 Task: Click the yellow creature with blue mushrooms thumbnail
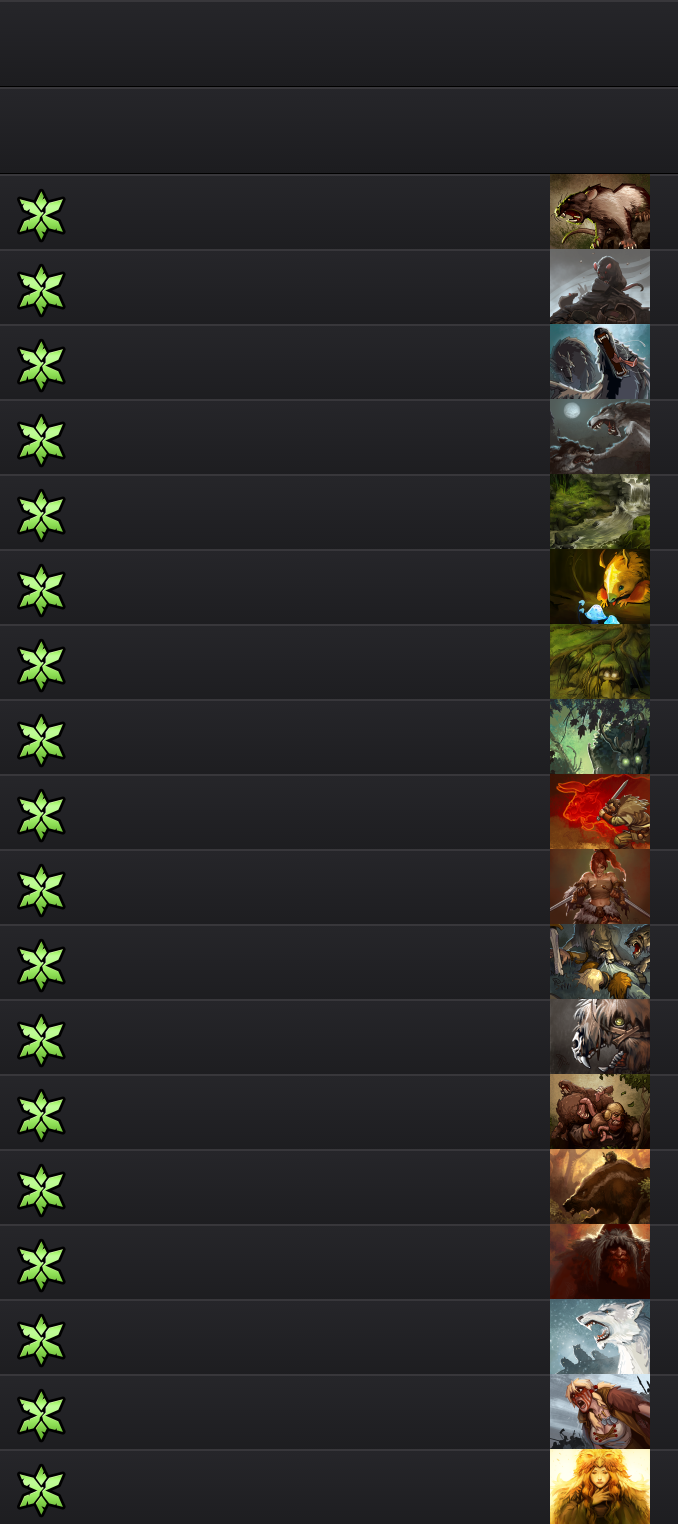(600, 587)
